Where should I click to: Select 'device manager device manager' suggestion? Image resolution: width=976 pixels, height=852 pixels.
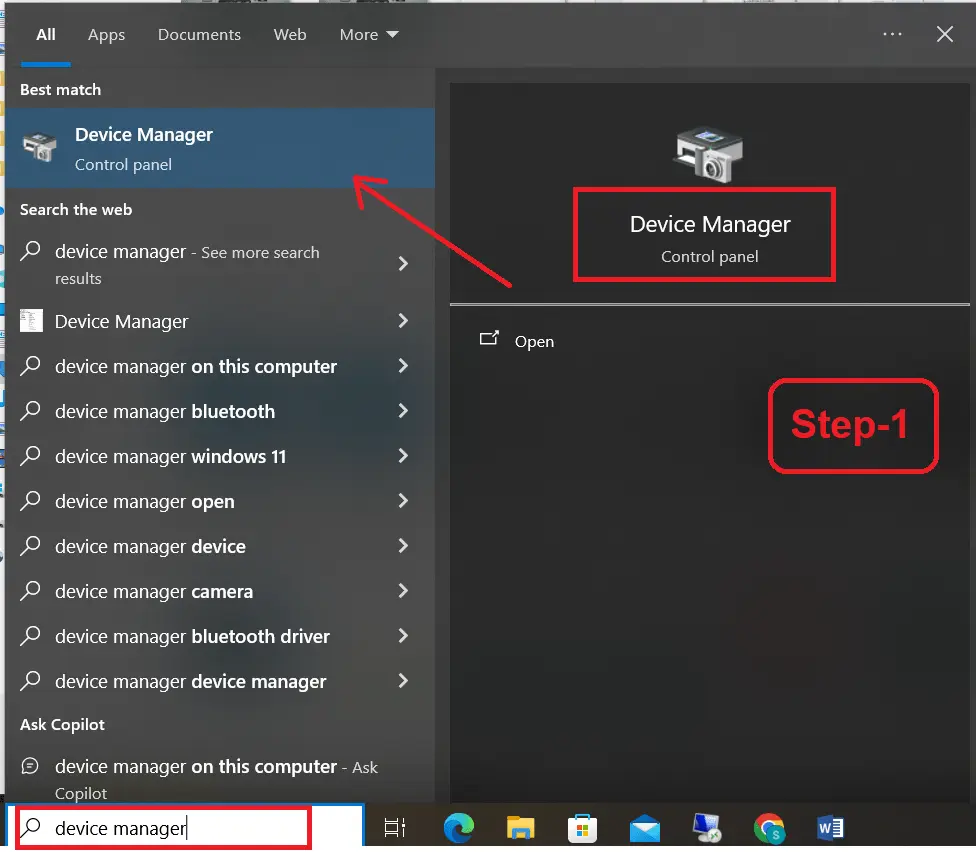click(220, 681)
